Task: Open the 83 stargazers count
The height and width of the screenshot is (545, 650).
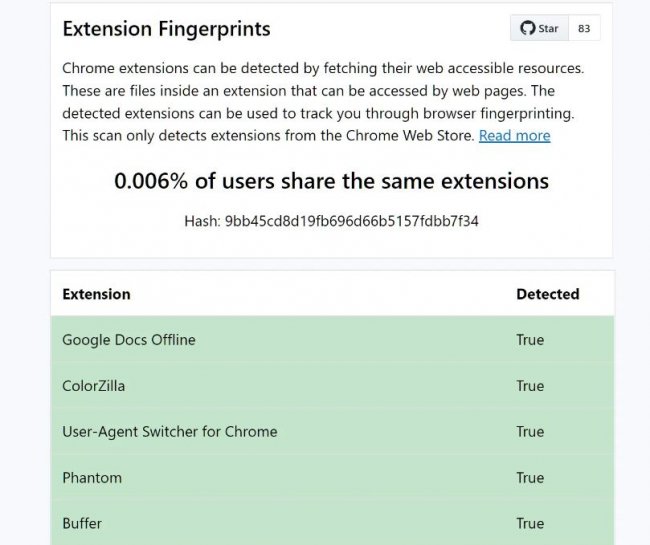Action: [584, 28]
